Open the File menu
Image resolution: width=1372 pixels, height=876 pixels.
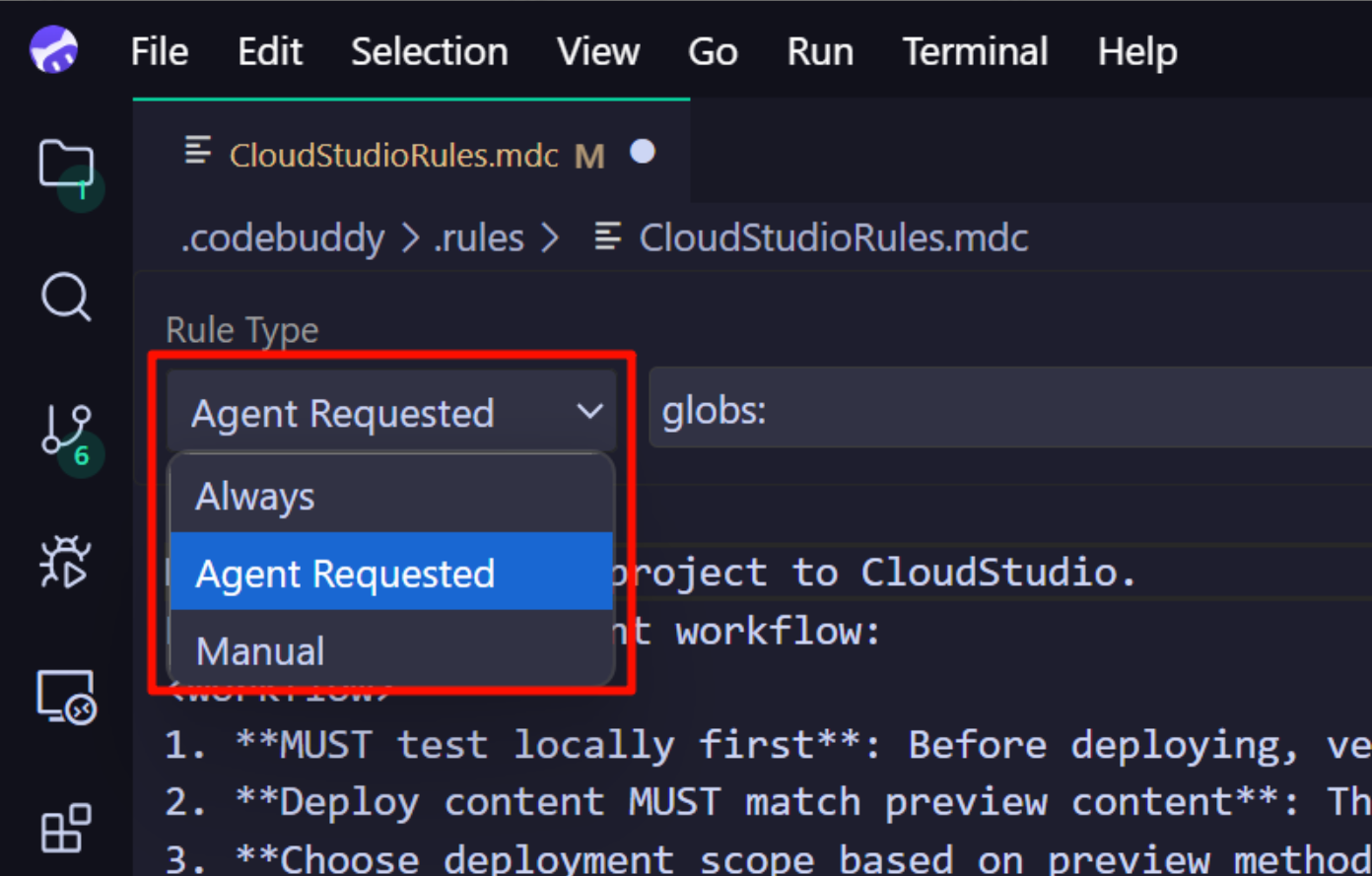pyautogui.click(x=159, y=51)
